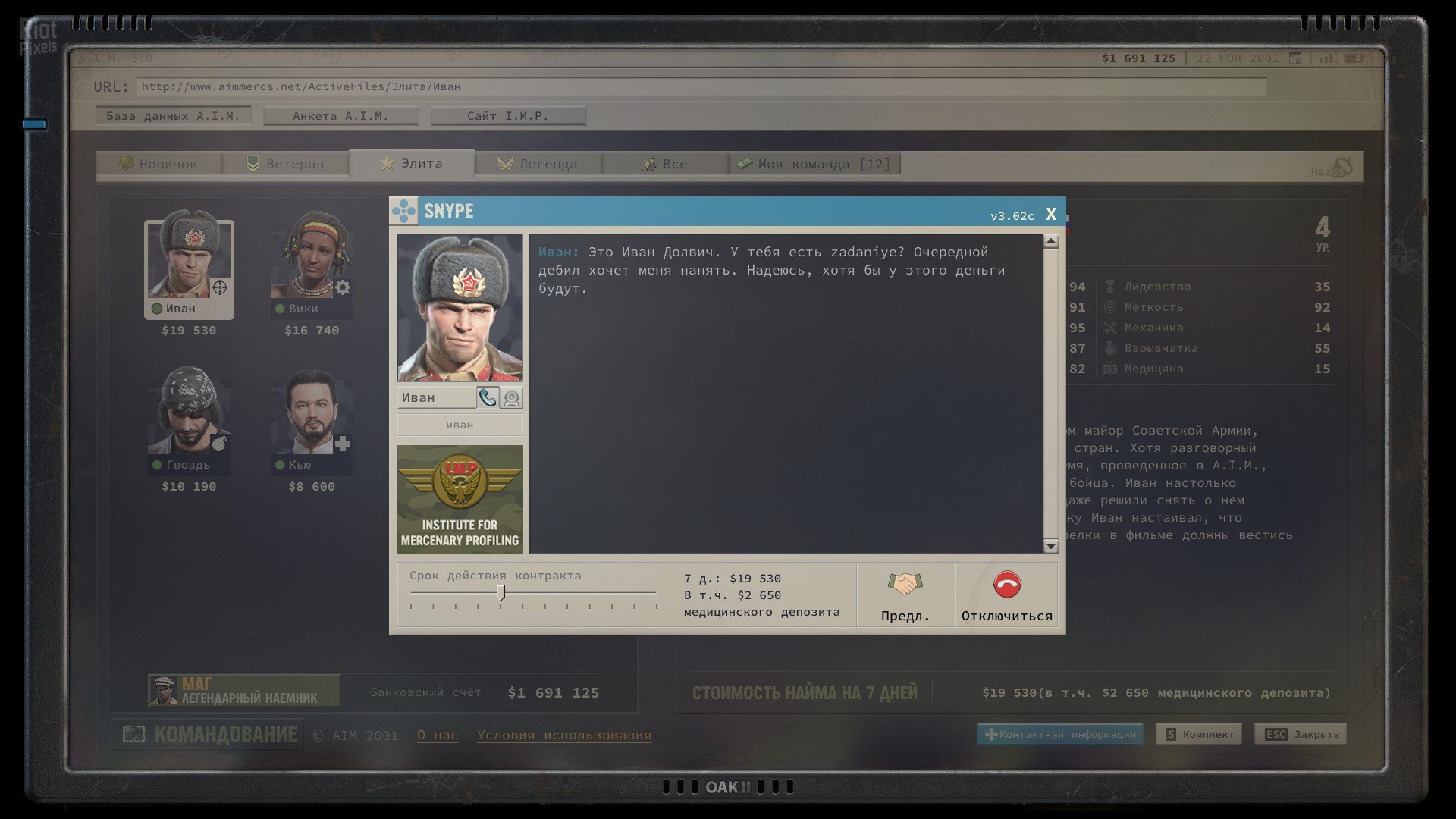Click the medical cross icon on Kyu's card
Image resolution: width=1456 pixels, height=819 pixels.
(x=343, y=442)
